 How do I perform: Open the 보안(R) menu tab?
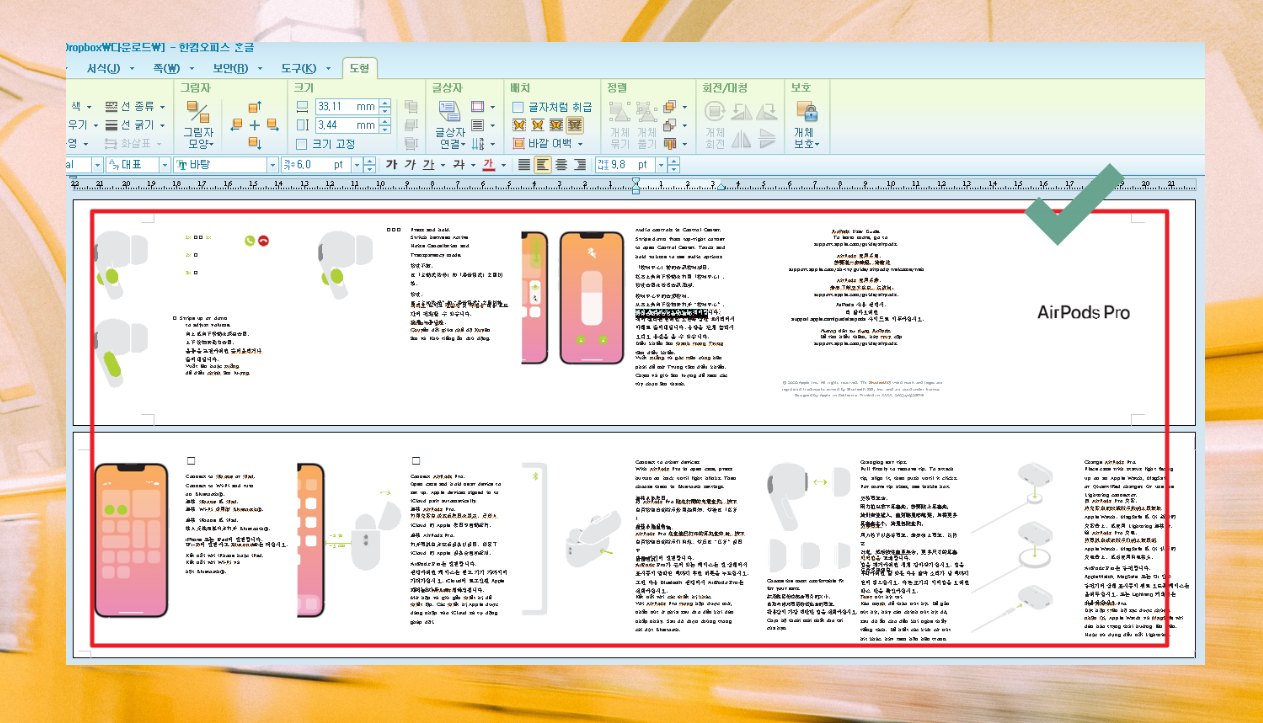230,68
